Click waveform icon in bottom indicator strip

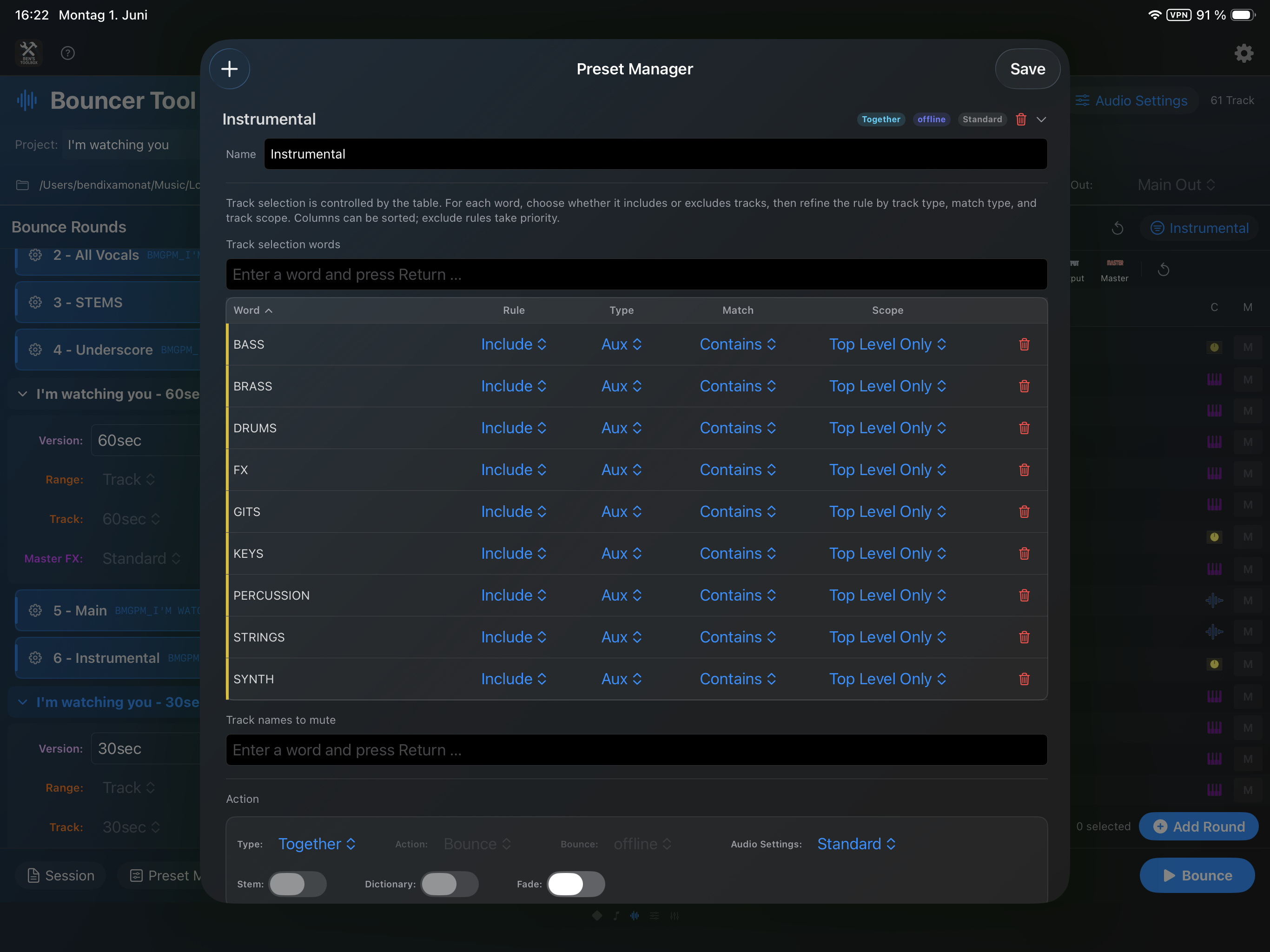pyautogui.click(x=635, y=916)
